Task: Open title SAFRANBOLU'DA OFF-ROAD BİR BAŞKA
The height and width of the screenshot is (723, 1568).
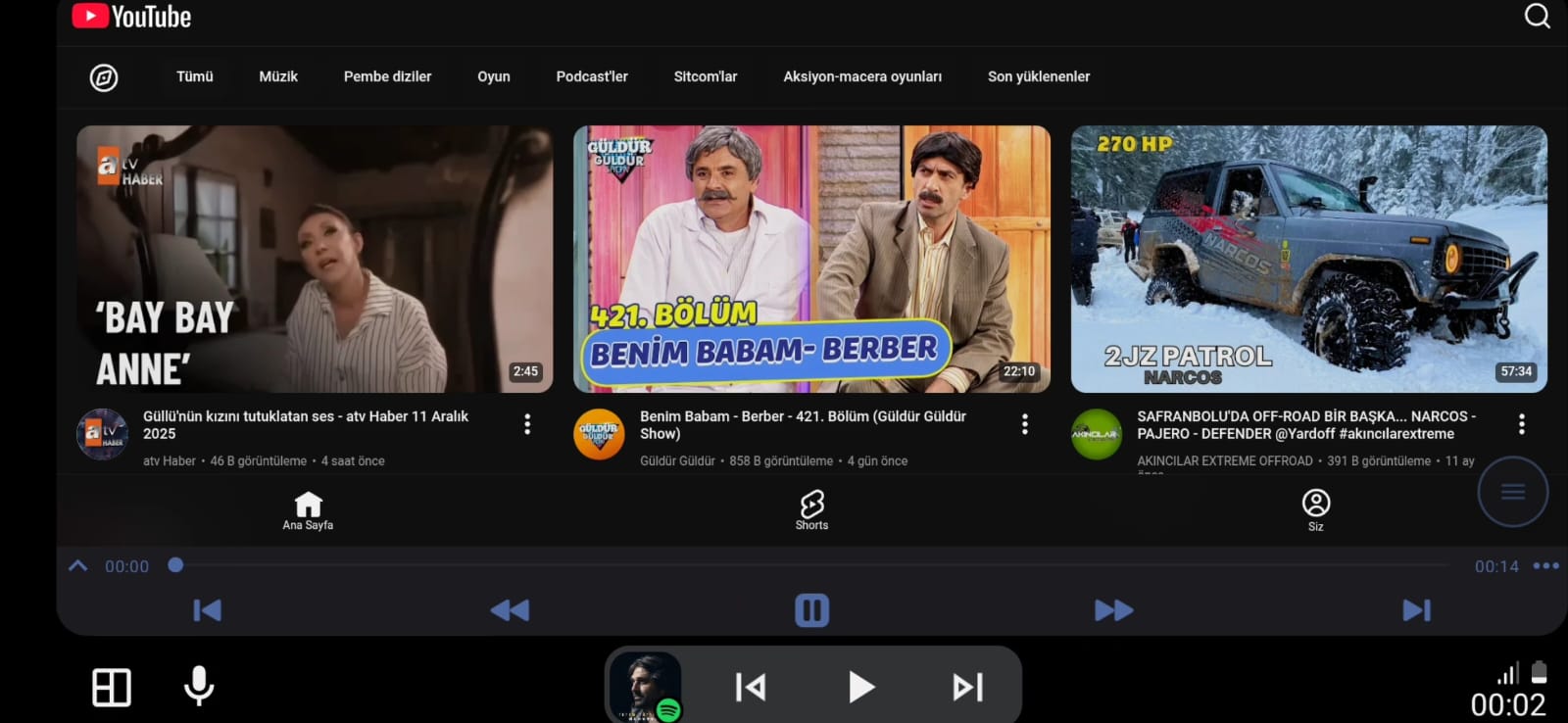Action: point(1306,425)
